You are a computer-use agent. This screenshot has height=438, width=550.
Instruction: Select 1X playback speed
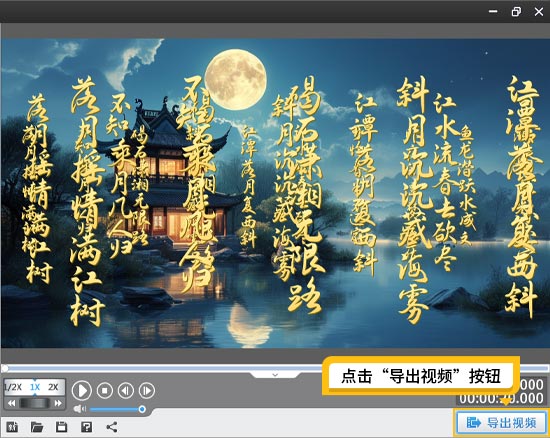coord(34,387)
